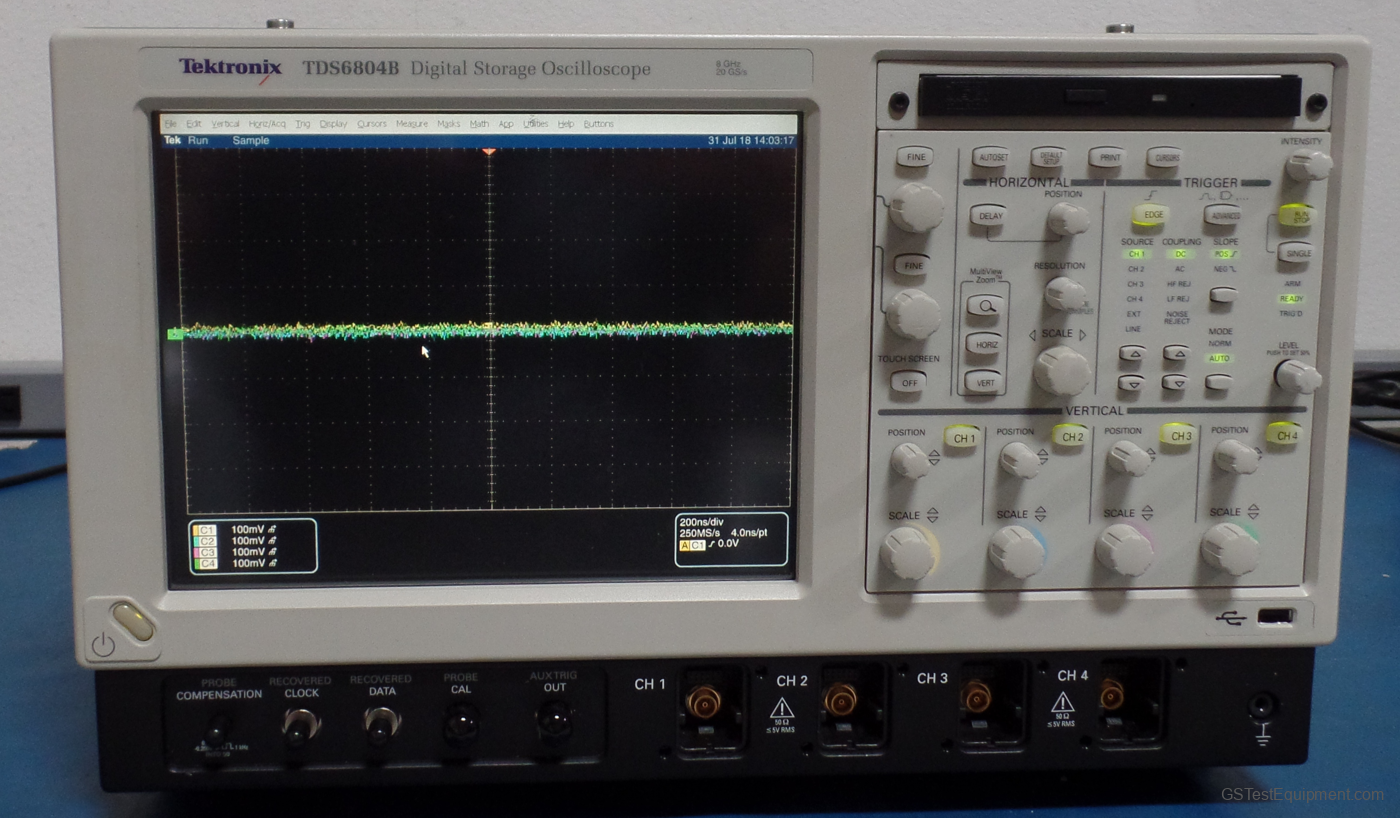Select the CH 2 vertical channel button
Screen dimensions: 1400x818
[x=1071, y=436]
